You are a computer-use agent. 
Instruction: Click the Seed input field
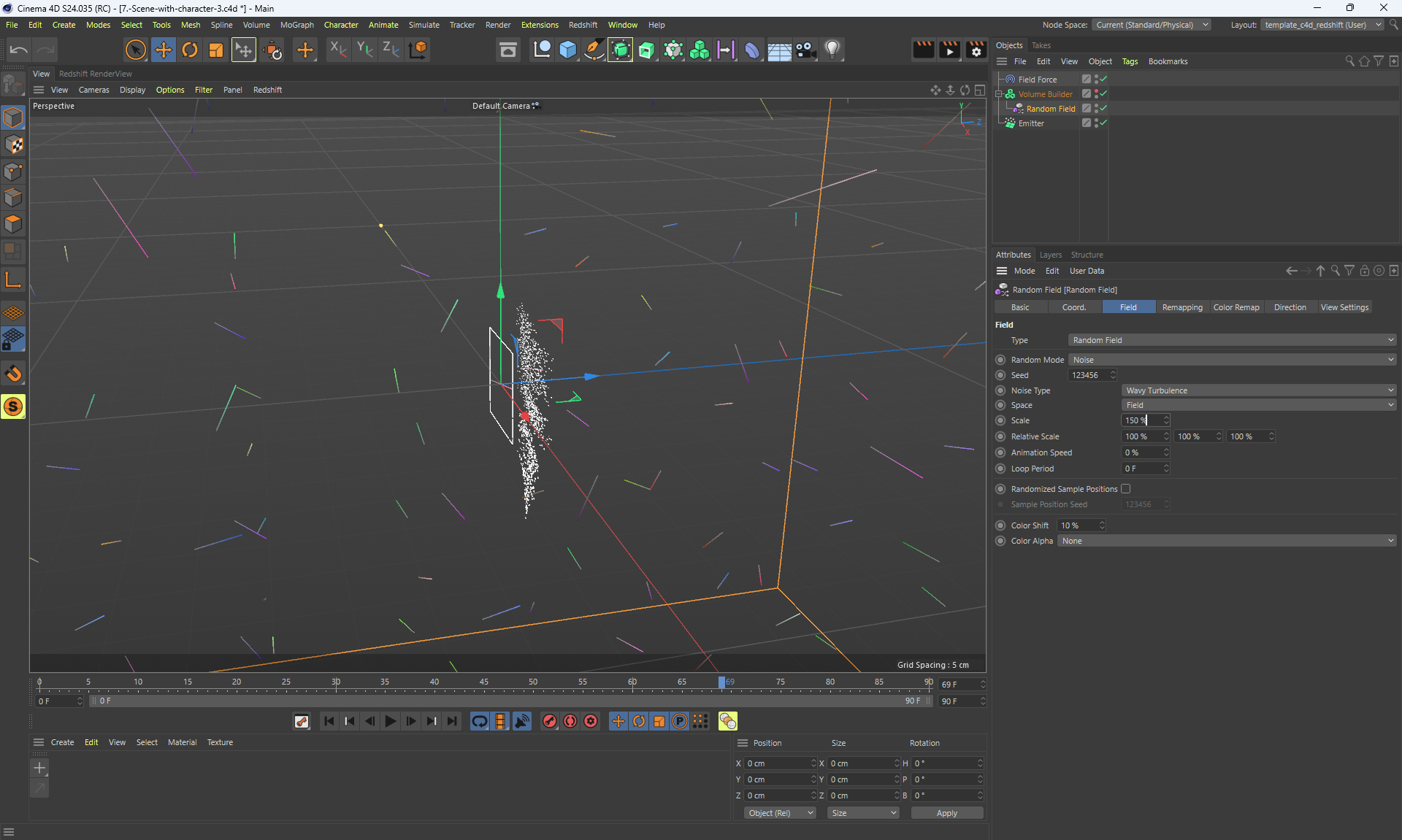tap(1088, 375)
